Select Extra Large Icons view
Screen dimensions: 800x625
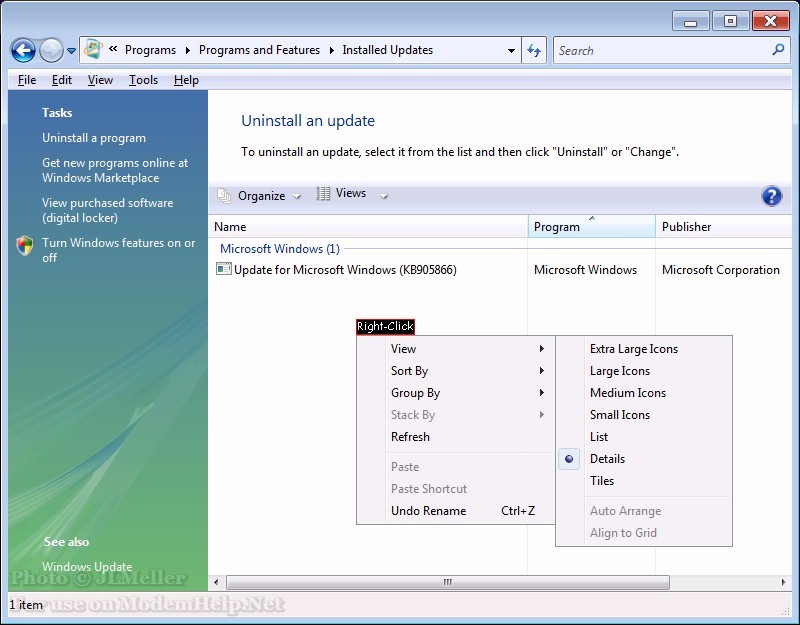[x=644, y=349]
